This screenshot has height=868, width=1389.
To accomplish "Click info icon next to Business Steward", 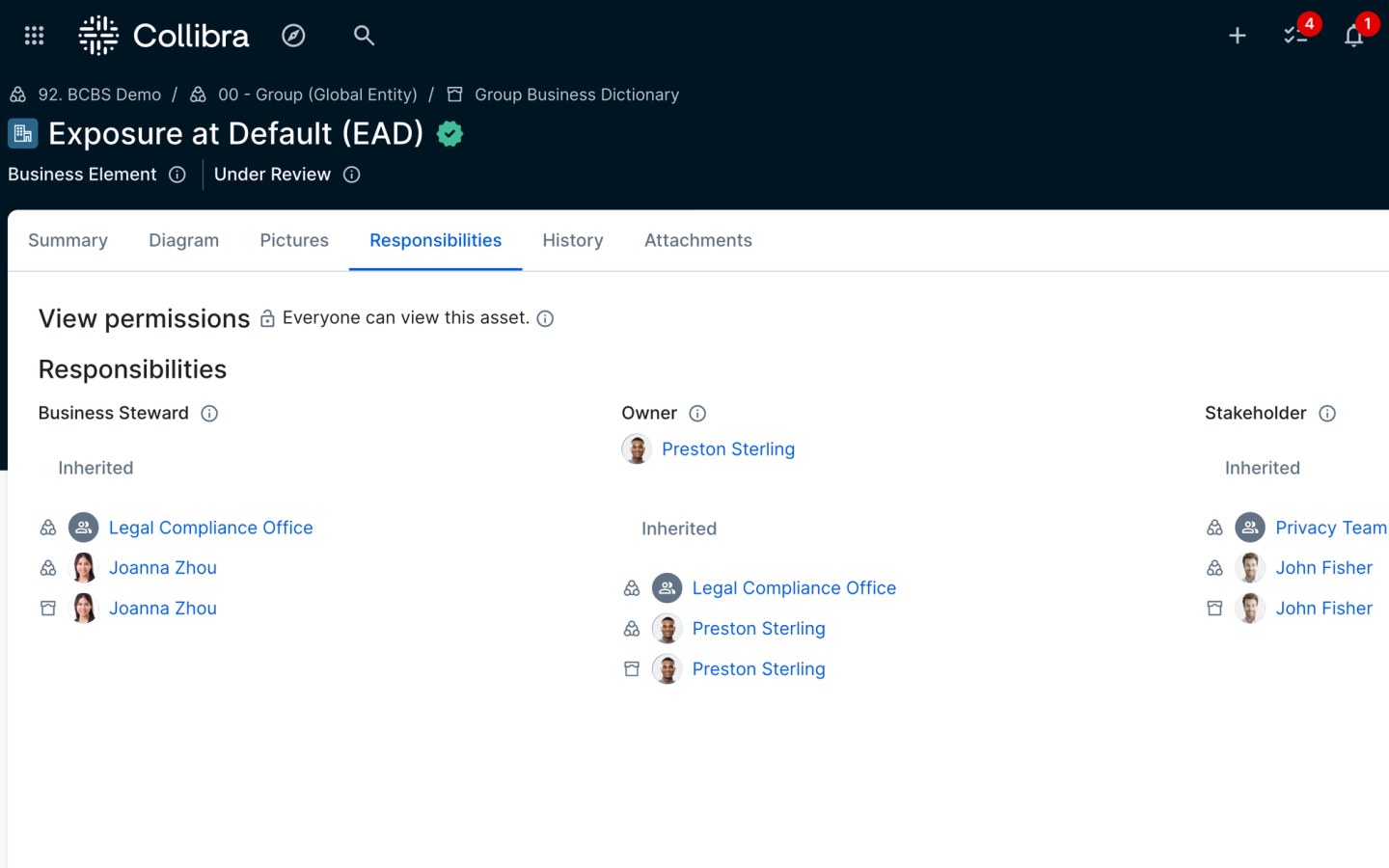I will click(x=209, y=414).
